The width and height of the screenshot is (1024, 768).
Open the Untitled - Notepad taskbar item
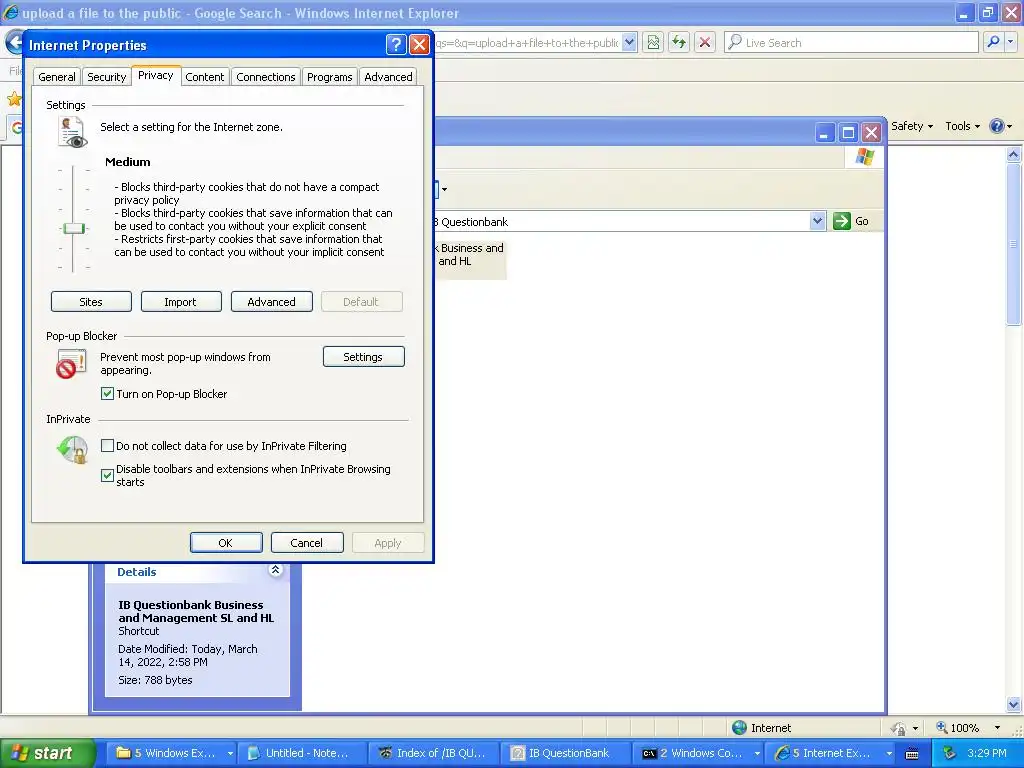point(301,753)
